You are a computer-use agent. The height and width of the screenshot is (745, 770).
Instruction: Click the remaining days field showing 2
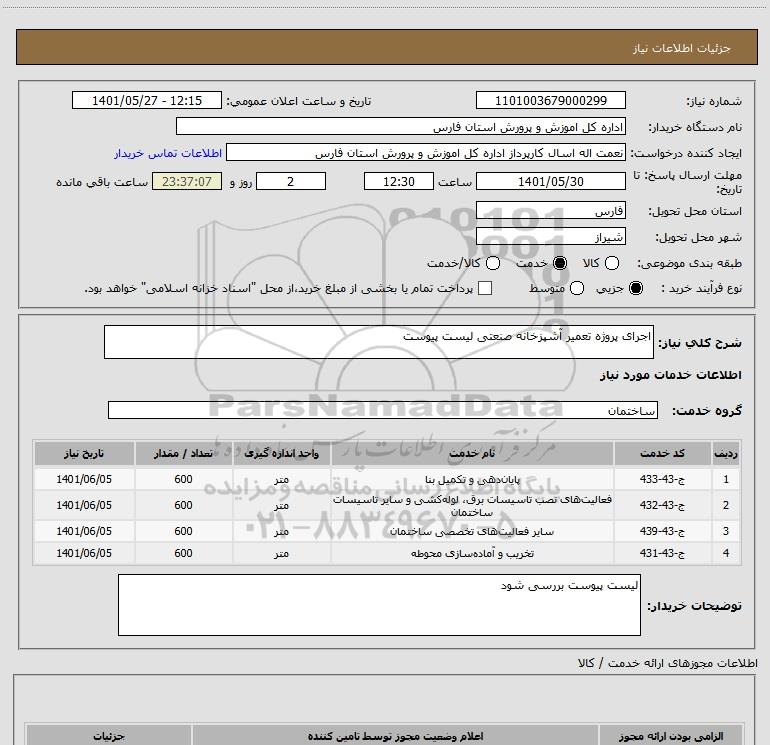tap(291, 182)
